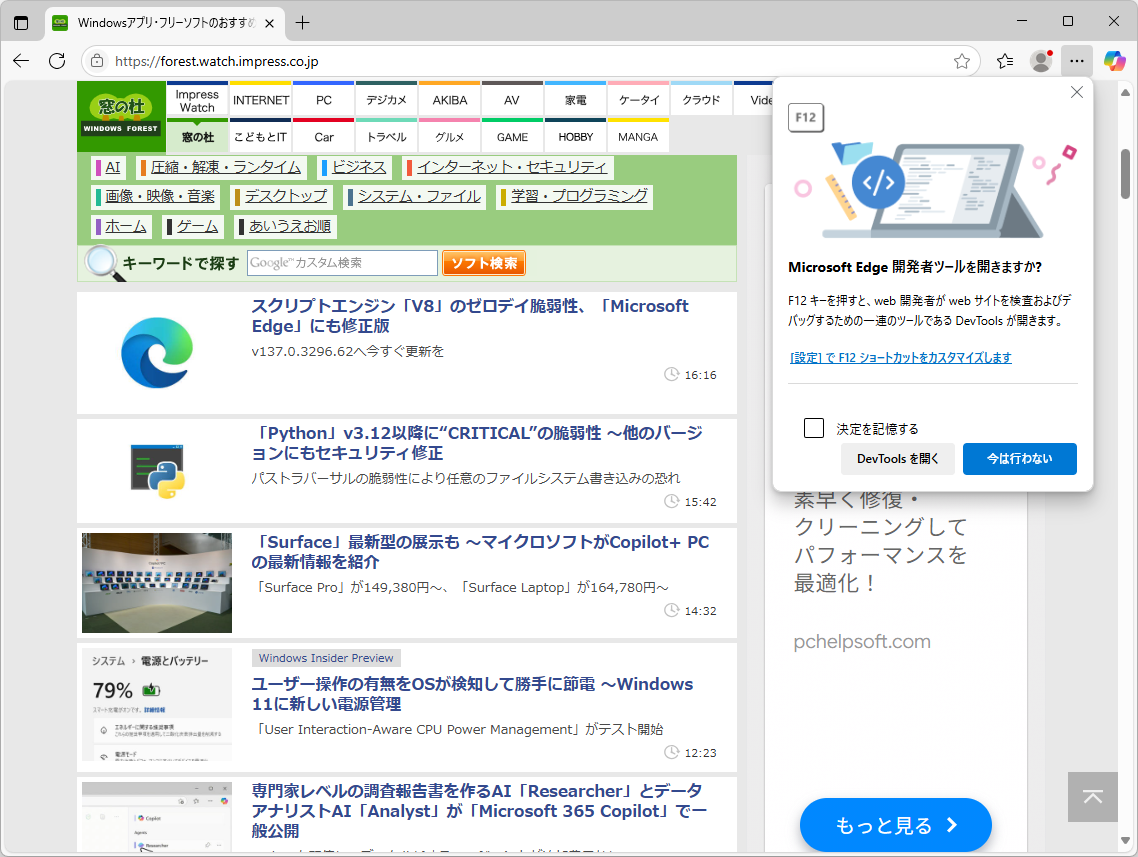Click the DevTools を開く button

coord(898,459)
